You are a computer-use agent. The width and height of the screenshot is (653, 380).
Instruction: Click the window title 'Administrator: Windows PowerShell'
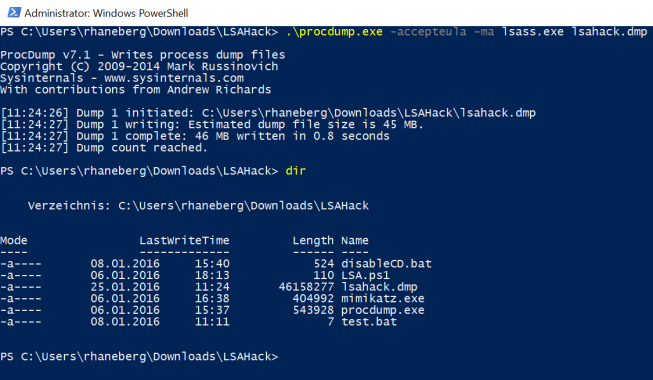[x=106, y=13]
